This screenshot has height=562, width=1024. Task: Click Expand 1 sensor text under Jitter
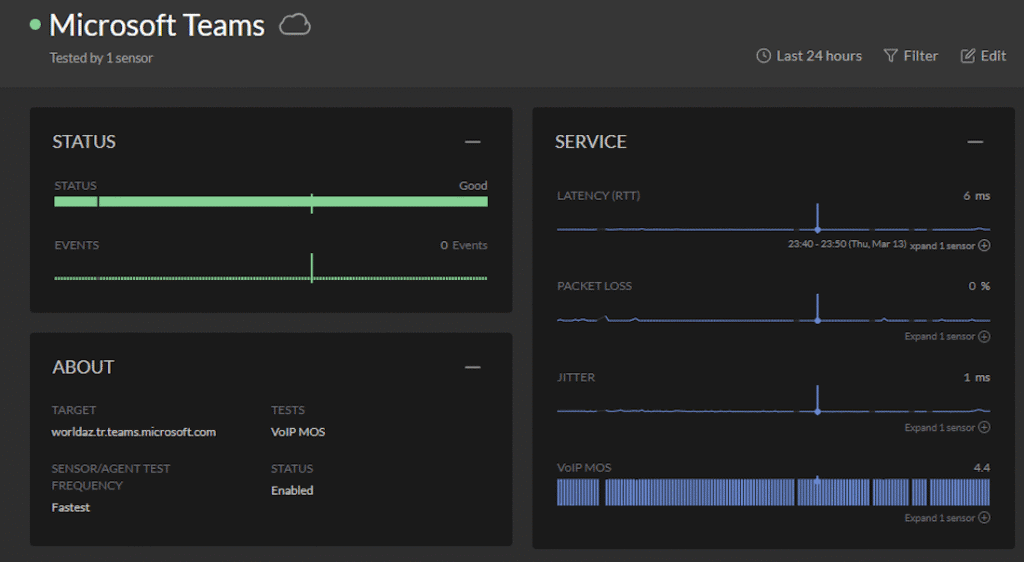pos(939,428)
